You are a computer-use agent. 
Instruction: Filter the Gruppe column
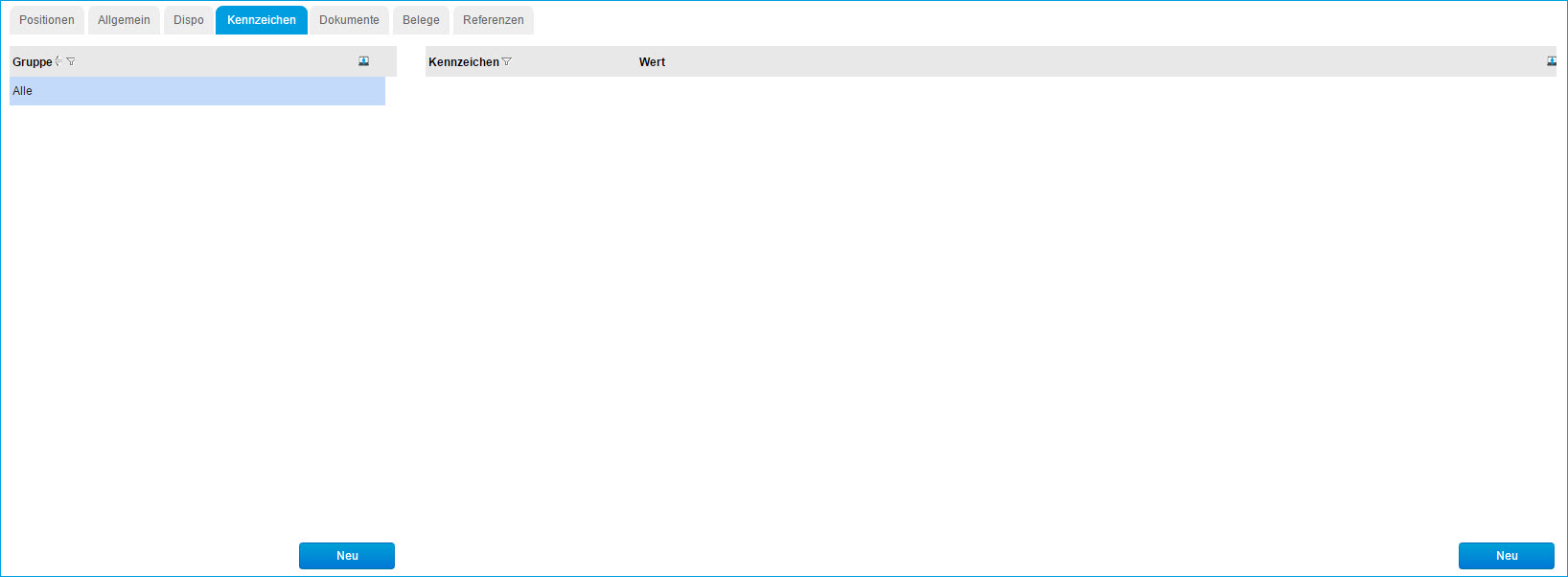pos(71,61)
